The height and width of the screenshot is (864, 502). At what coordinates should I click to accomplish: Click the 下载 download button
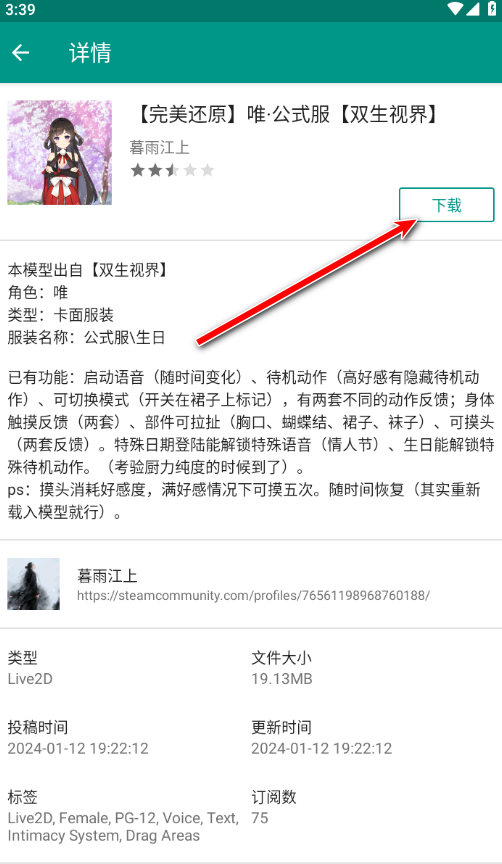coord(446,205)
